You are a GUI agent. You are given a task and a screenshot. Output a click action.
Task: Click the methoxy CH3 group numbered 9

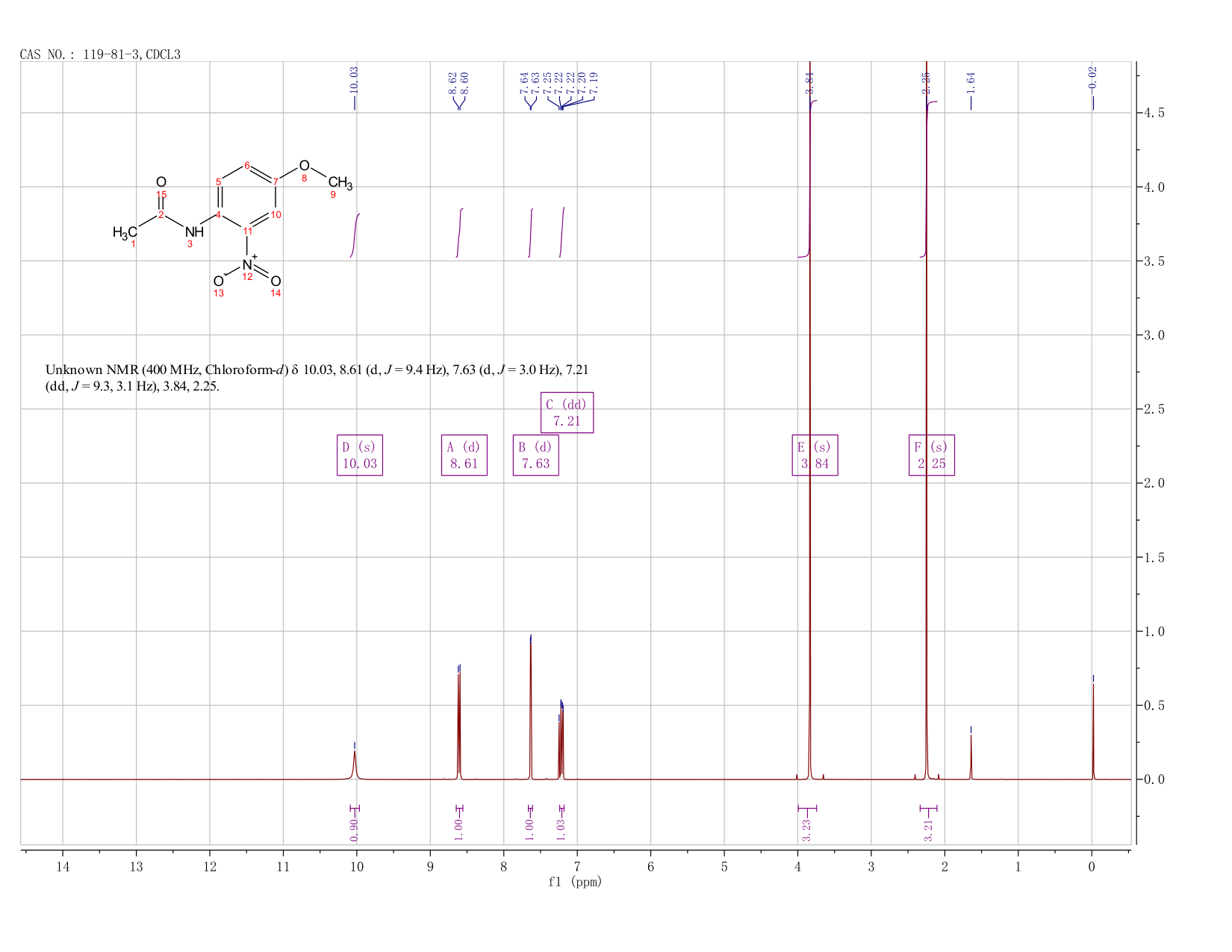click(340, 182)
